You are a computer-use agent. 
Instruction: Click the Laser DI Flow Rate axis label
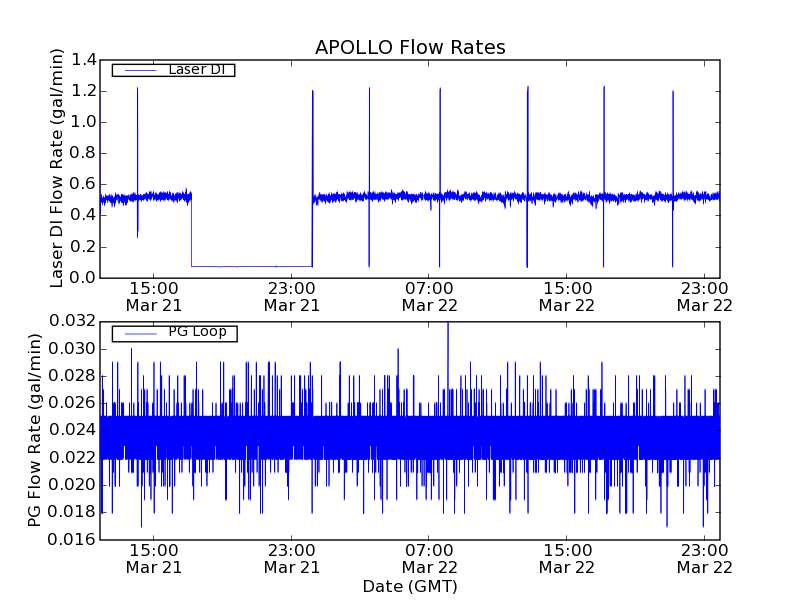coord(57,168)
